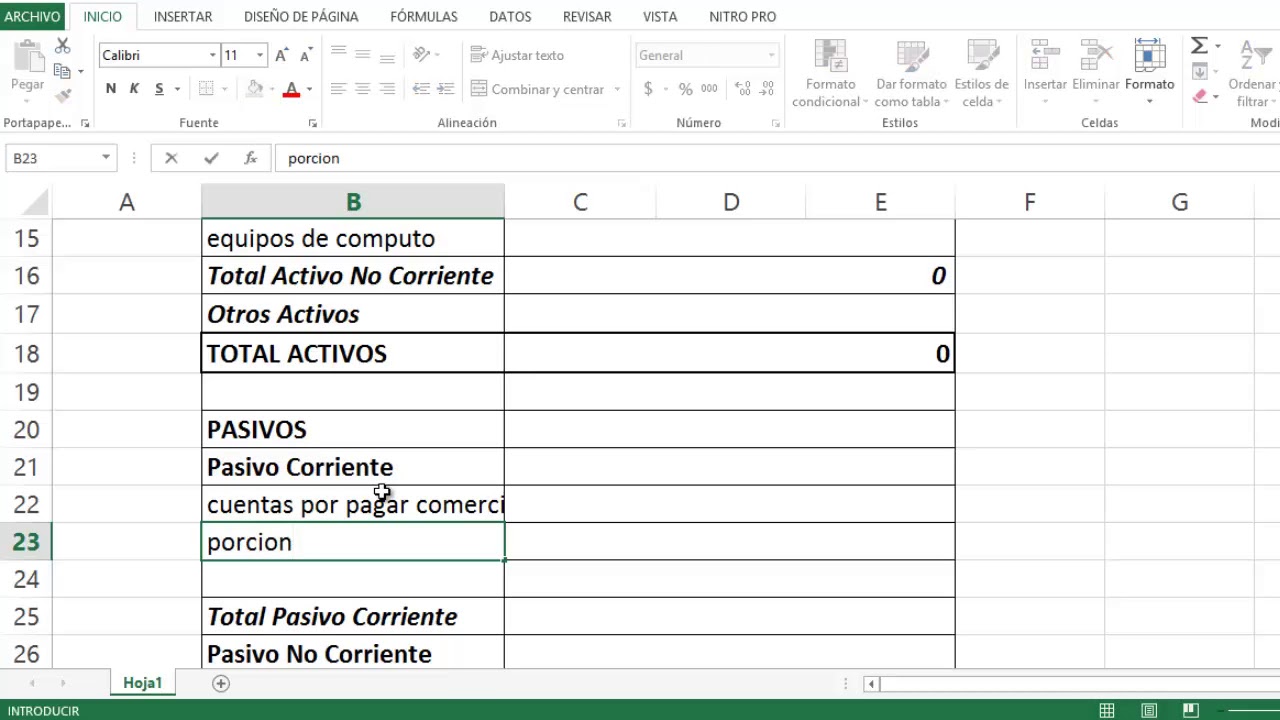Select the Hoja1 sheet tab
1280x720 pixels.
point(142,683)
